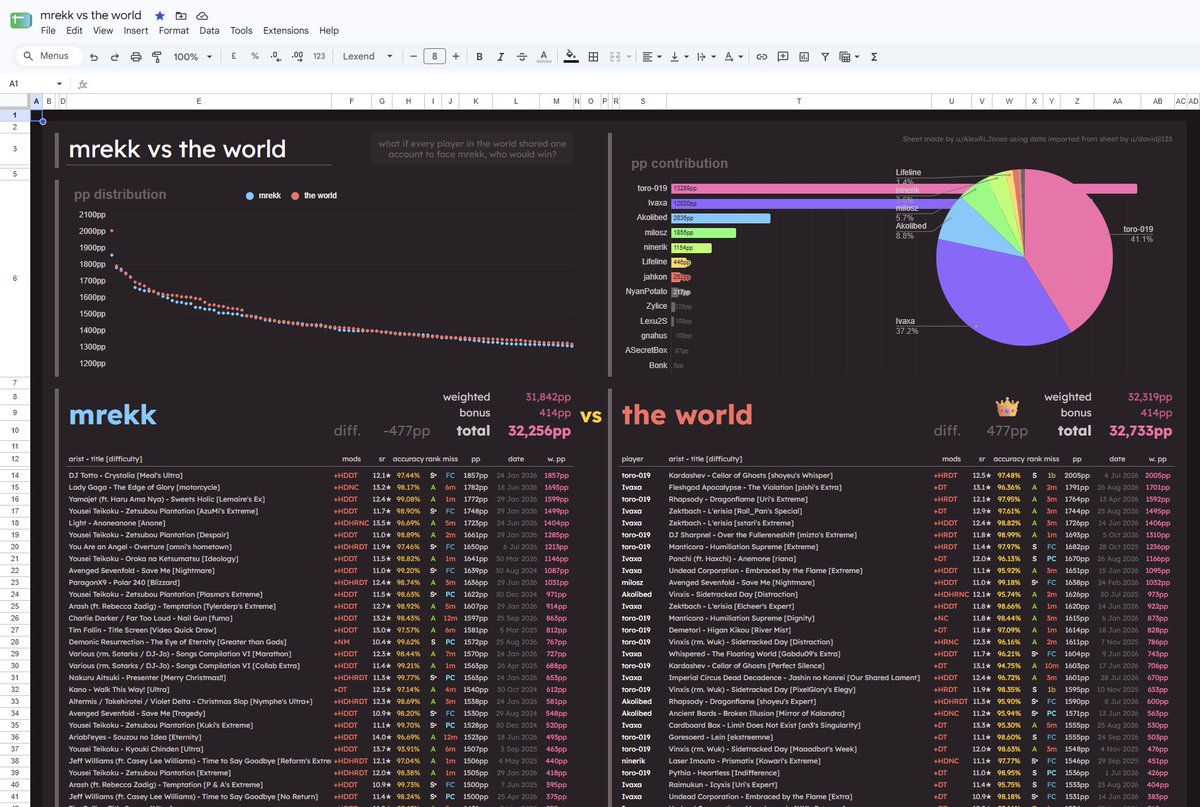The height and width of the screenshot is (807, 1200).
Task: Open the File menu
Action: point(48,31)
